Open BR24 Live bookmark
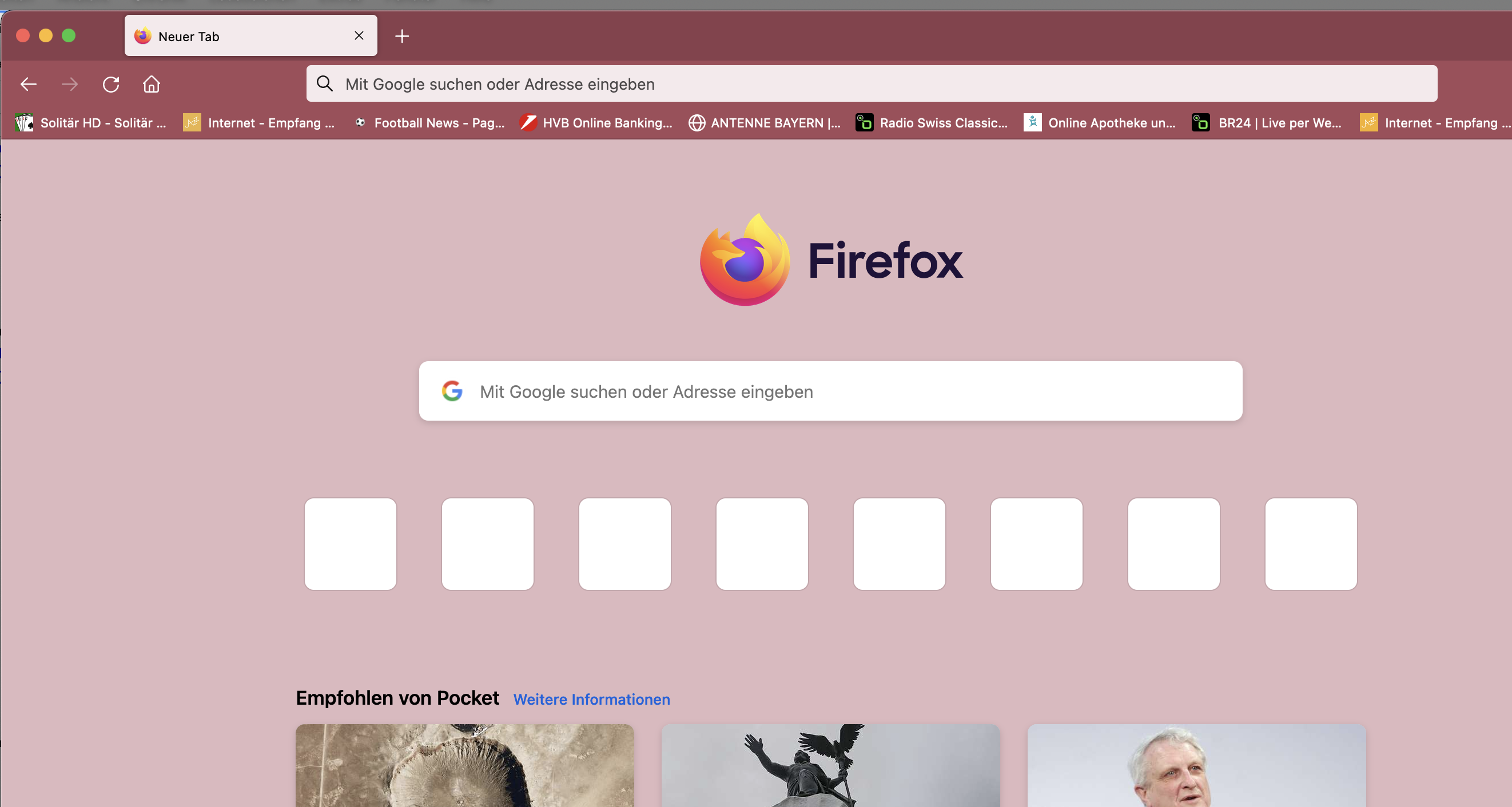1512x807 pixels. (x=1268, y=123)
